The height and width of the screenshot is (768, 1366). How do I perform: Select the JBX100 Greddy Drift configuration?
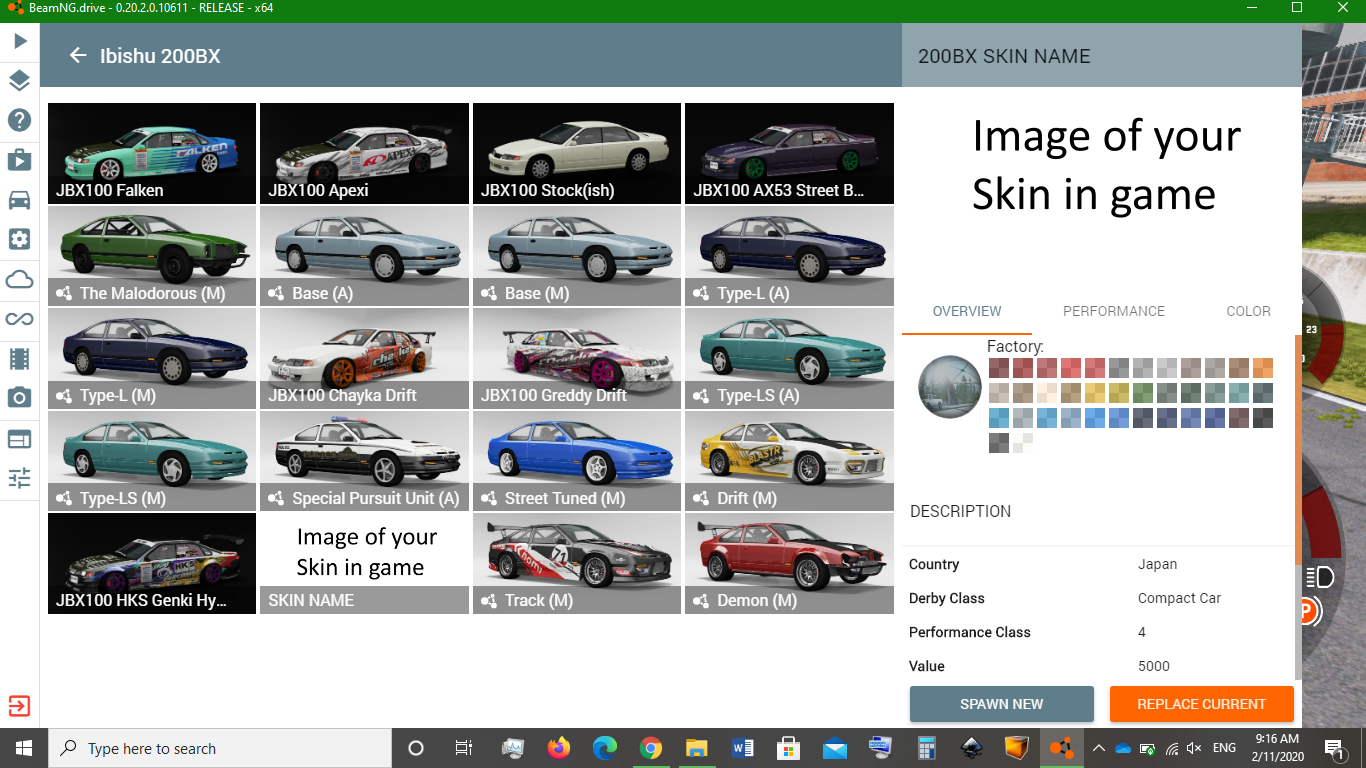coord(577,358)
